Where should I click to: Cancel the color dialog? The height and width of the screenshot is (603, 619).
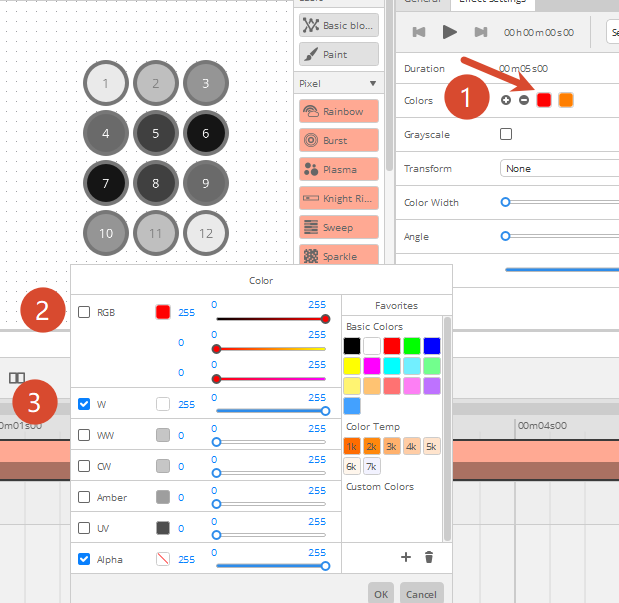[421, 594]
